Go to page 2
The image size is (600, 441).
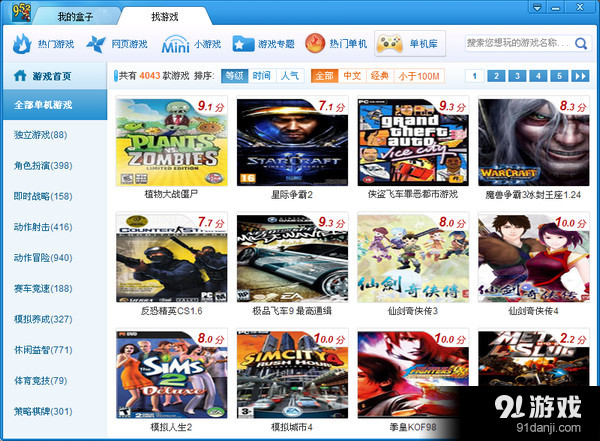pyautogui.click(x=496, y=76)
